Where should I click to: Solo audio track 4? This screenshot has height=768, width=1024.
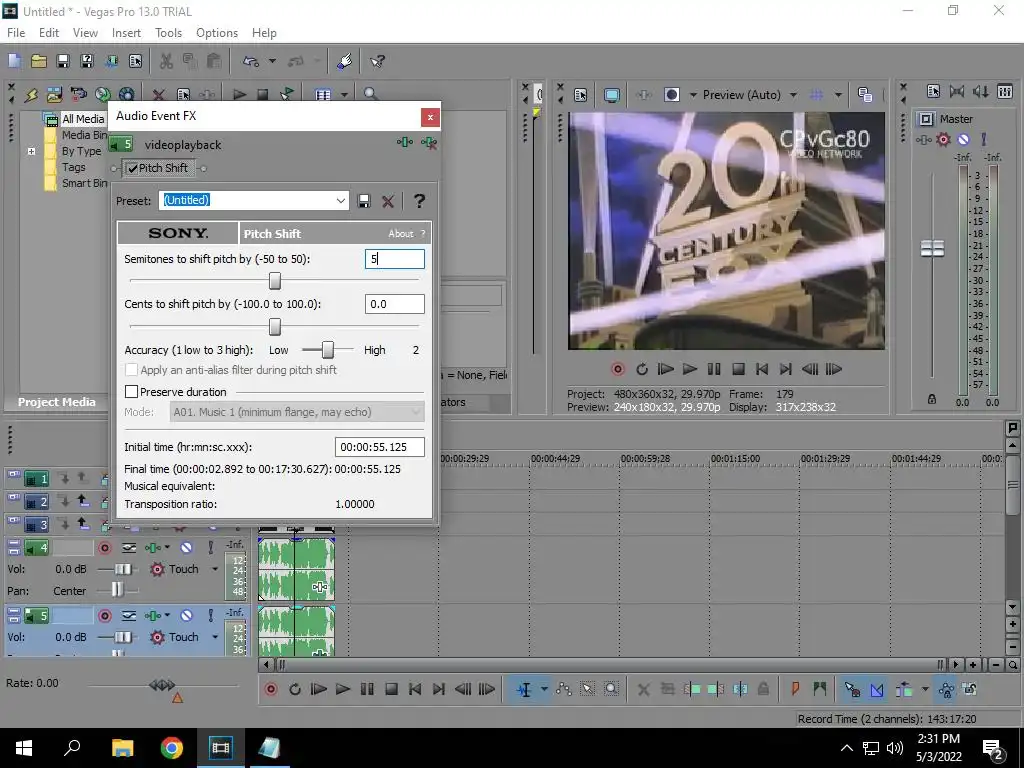click(x=210, y=548)
